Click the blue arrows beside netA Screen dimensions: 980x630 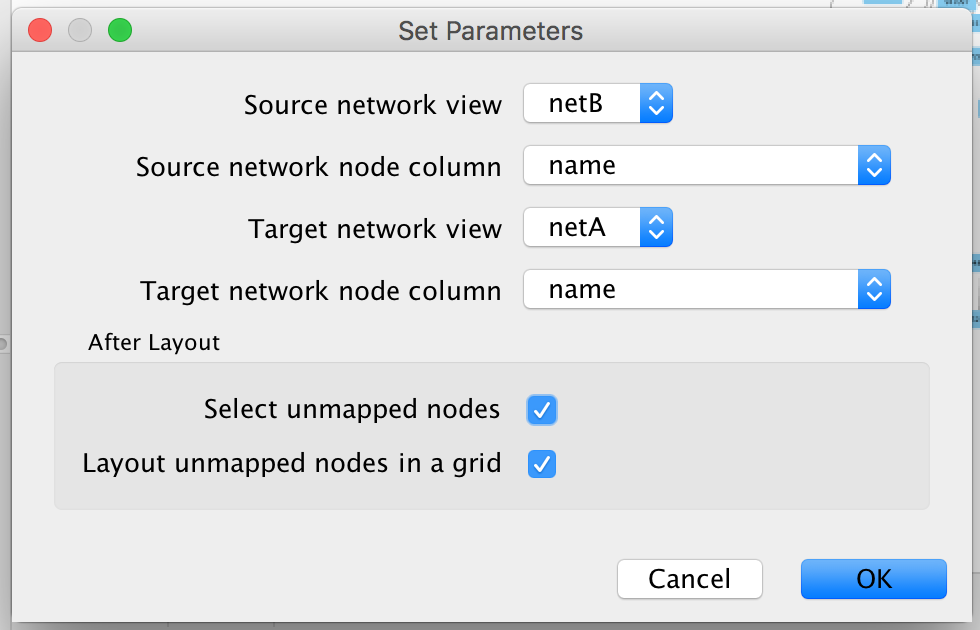pyautogui.click(x=656, y=228)
